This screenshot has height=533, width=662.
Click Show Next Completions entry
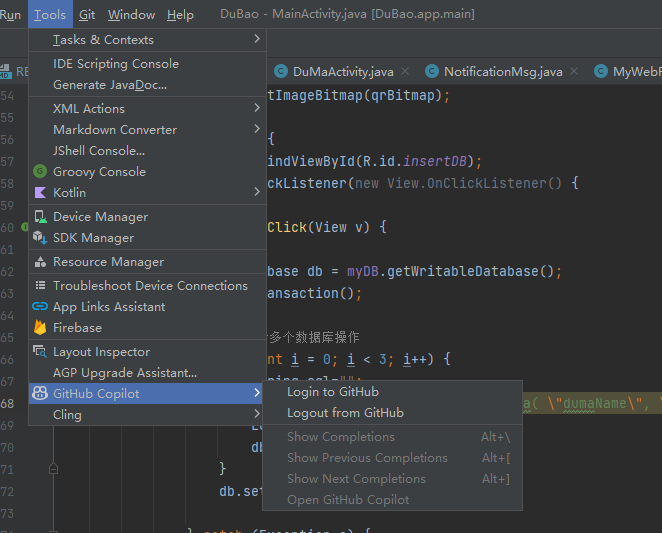click(392, 479)
